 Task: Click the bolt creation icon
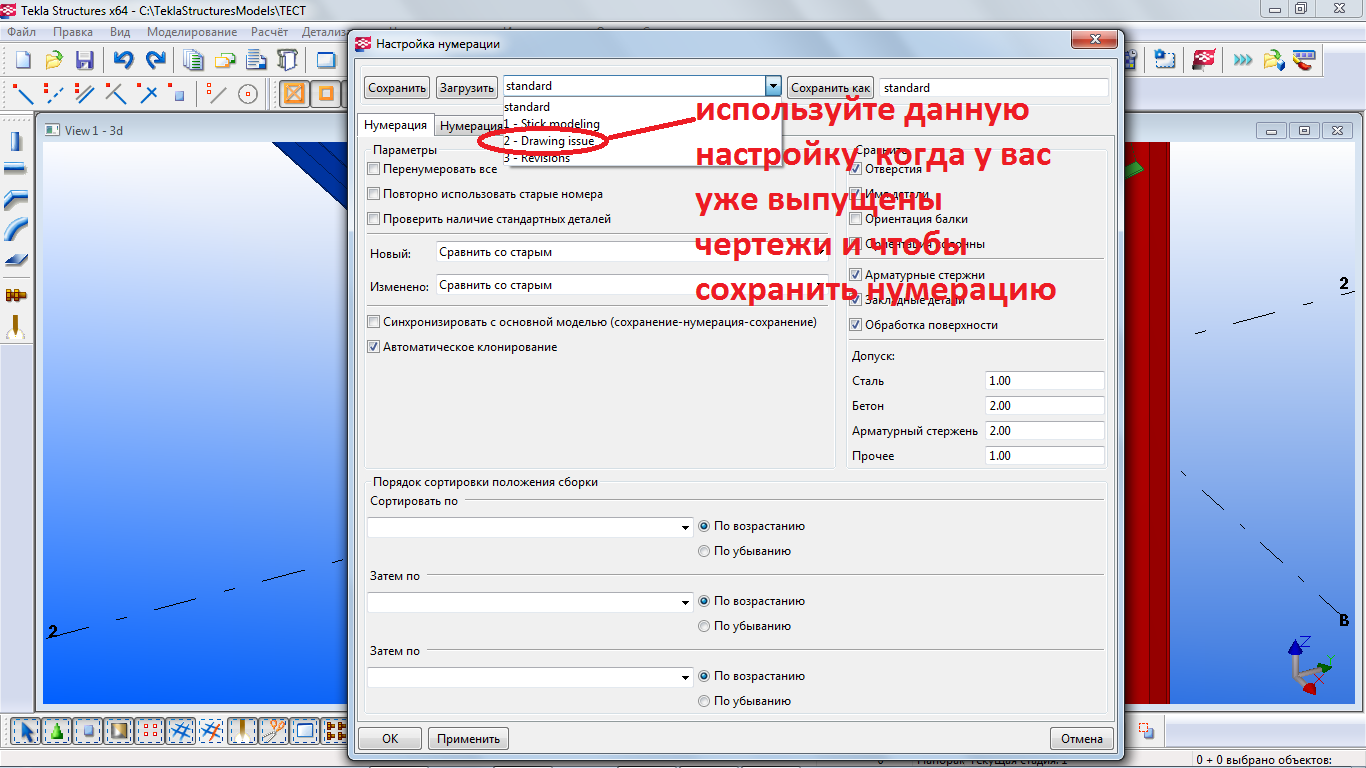click(16, 296)
